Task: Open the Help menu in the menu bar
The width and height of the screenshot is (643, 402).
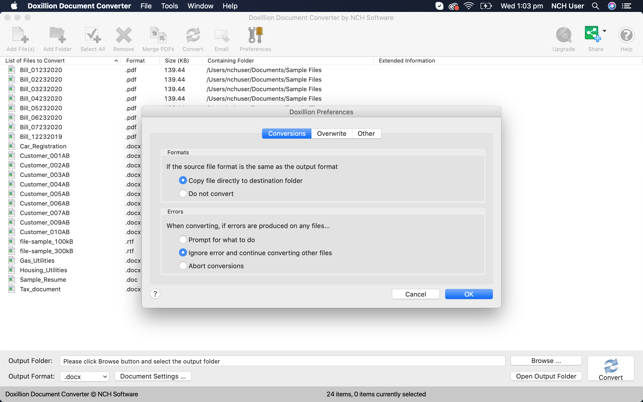Action: [230, 6]
